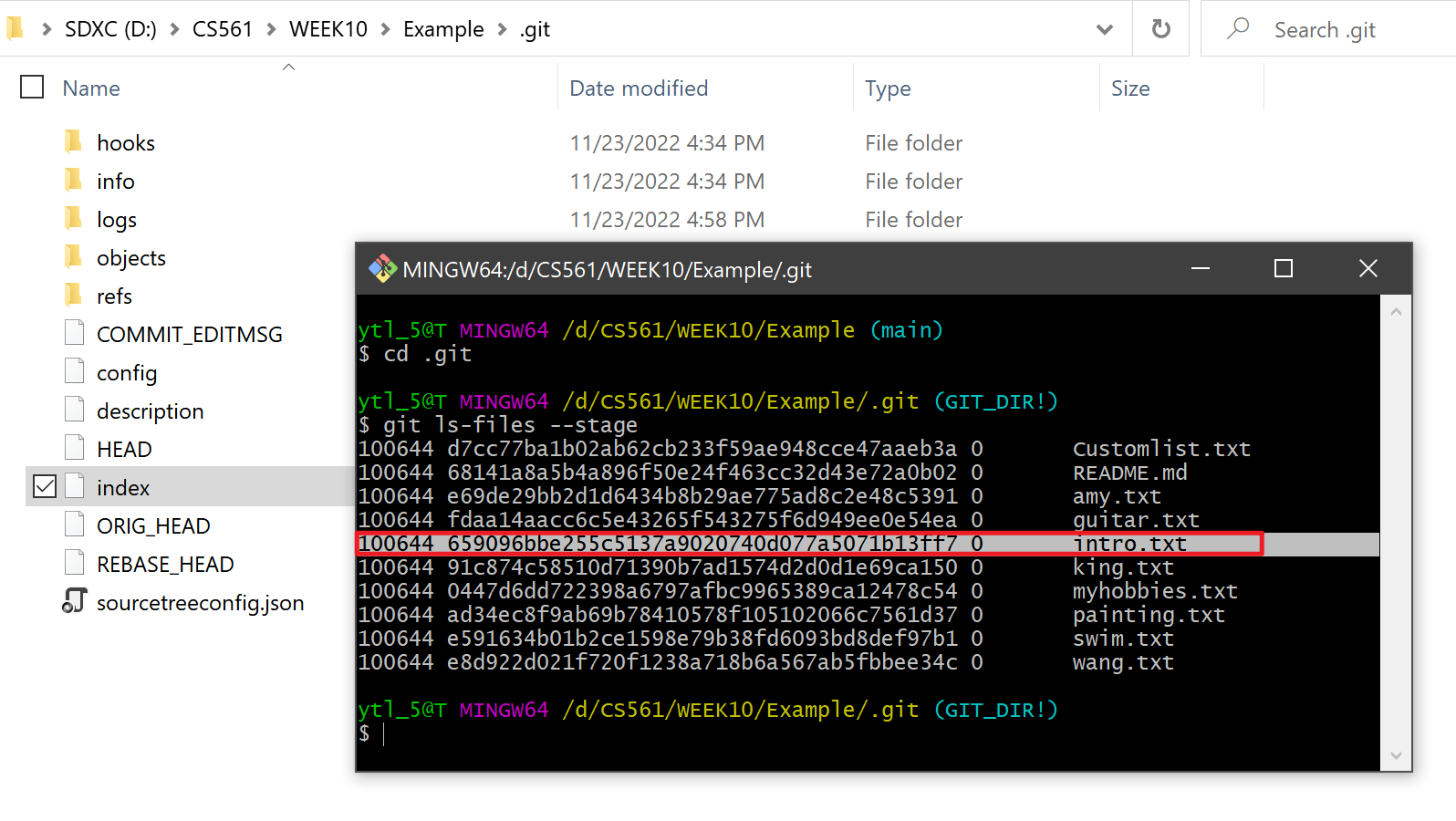Click the Git Bash logo in title bar
1456x821 pixels.
tap(382, 268)
